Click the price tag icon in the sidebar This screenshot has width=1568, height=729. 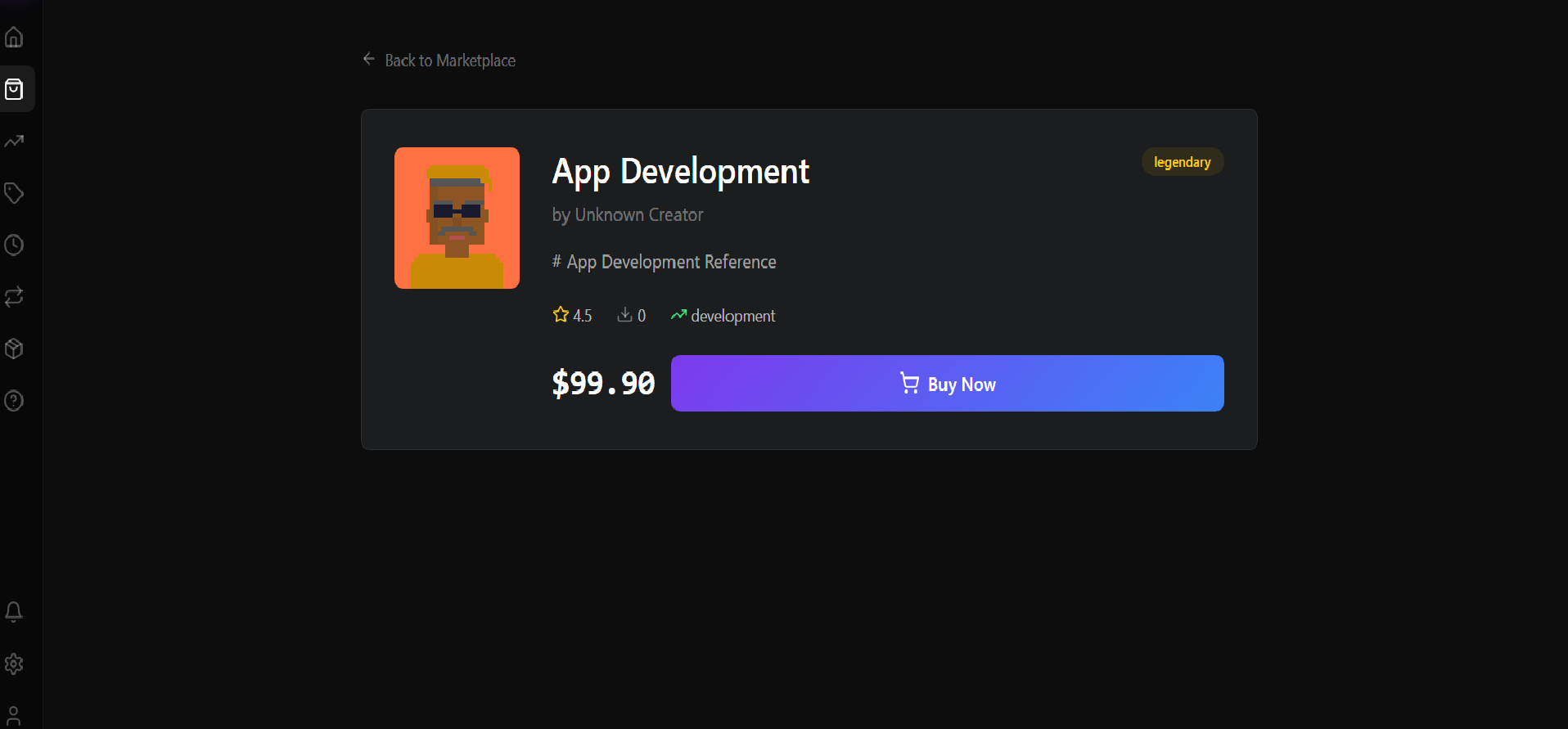pos(14,193)
